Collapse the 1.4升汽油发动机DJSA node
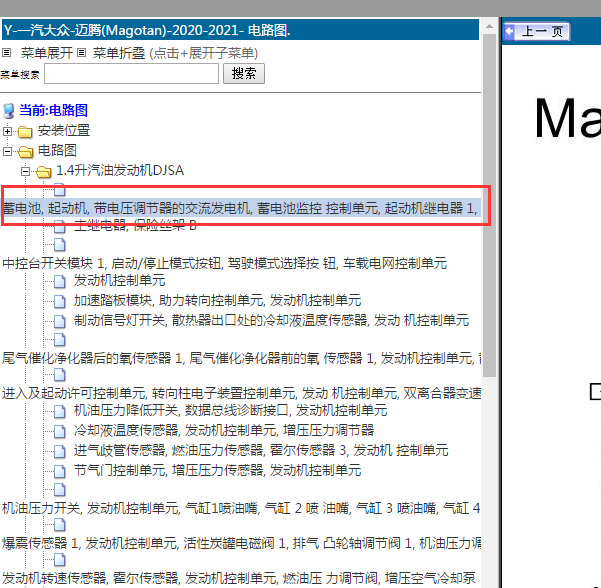This screenshot has width=601, height=588. click(25, 171)
